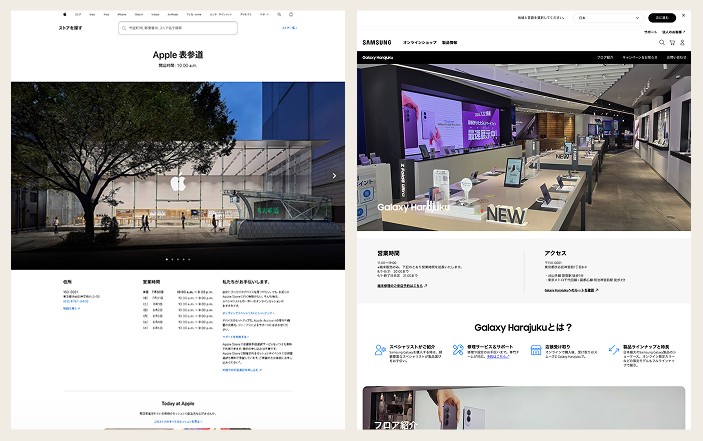This screenshot has width=703, height=441.
Task: Open the 日本 country dropdown on Samsung page
Action: coord(609,18)
